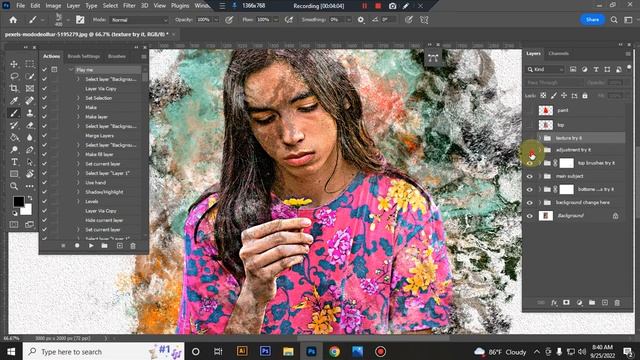Toggle checkmark for 'Play me' action
Viewport: 640px width, 360px height.
pyautogui.click(x=44, y=70)
